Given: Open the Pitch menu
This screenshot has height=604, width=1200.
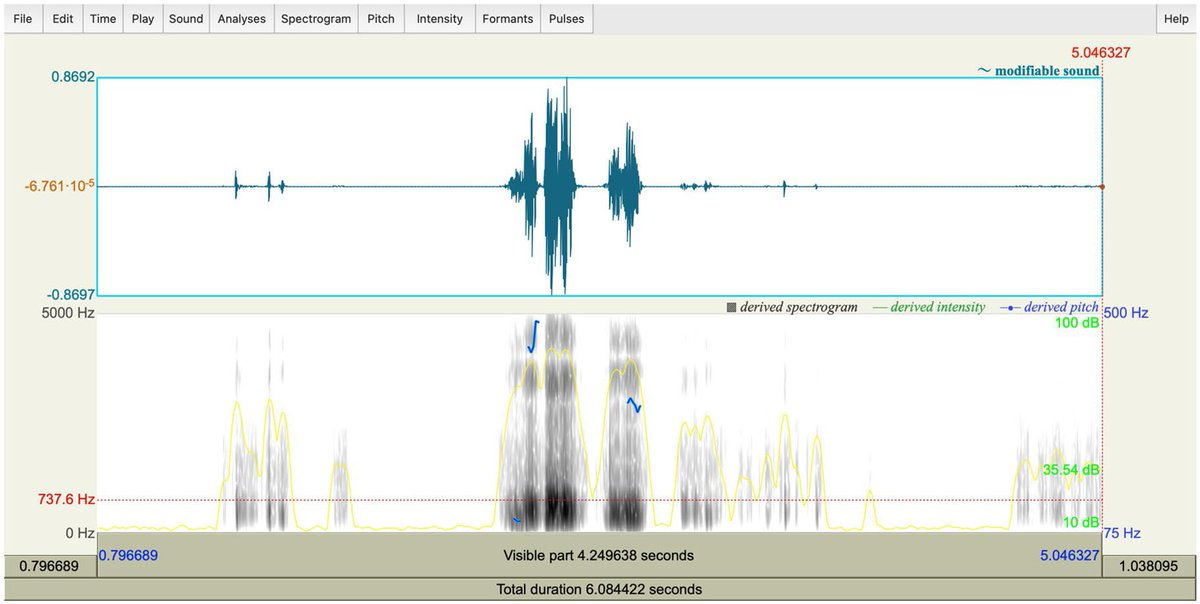Looking at the screenshot, I should [381, 18].
